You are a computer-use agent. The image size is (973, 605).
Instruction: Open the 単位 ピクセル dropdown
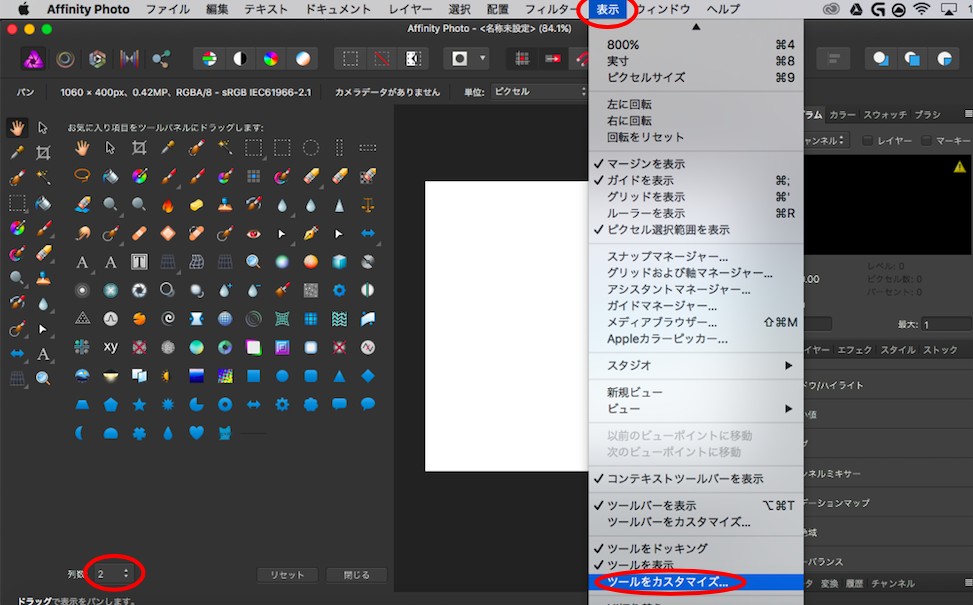pyautogui.click(x=538, y=92)
